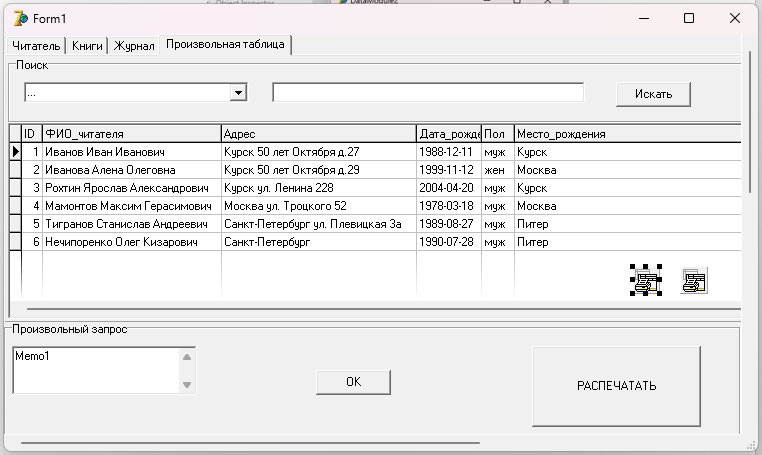Click the current-row arrow indicator of row 1

[x=16, y=152]
